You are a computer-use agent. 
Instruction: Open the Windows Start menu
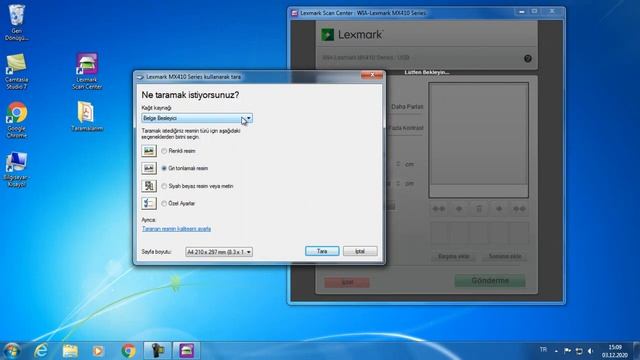pyautogui.click(x=11, y=351)
